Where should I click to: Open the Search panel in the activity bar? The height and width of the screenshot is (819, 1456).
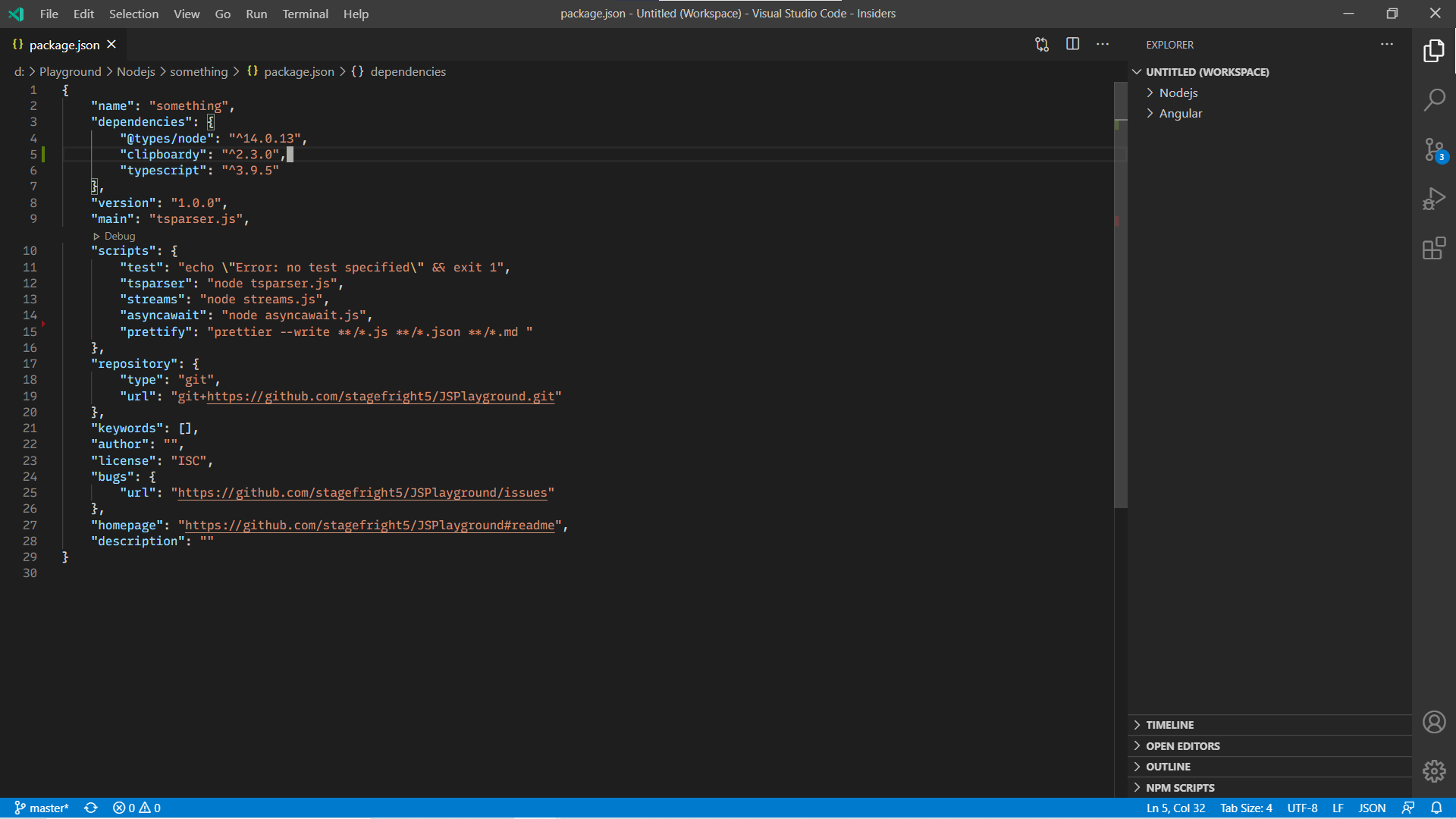pyautogui.click(x=1435, y=99)
